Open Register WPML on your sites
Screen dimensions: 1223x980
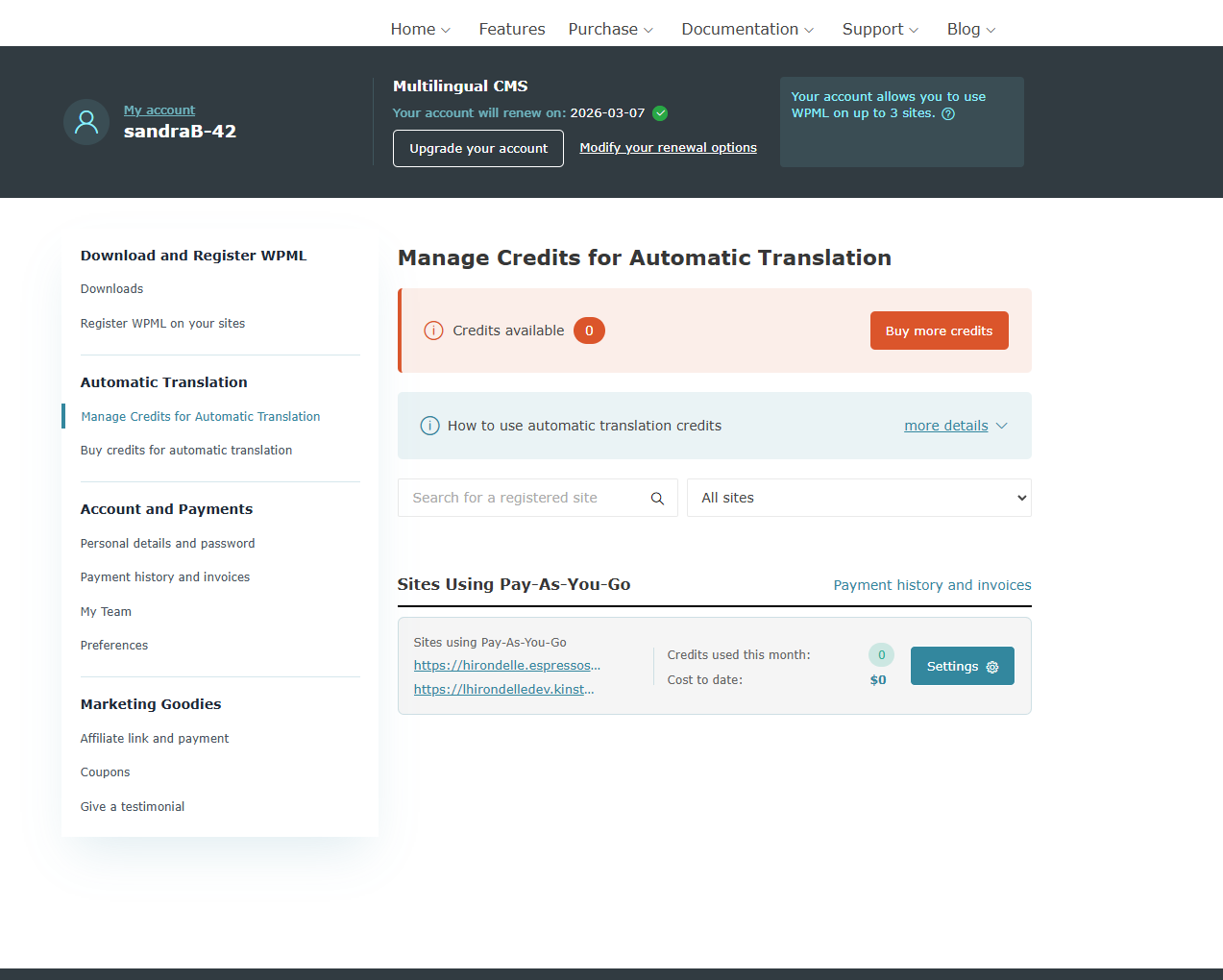point(162,324)
